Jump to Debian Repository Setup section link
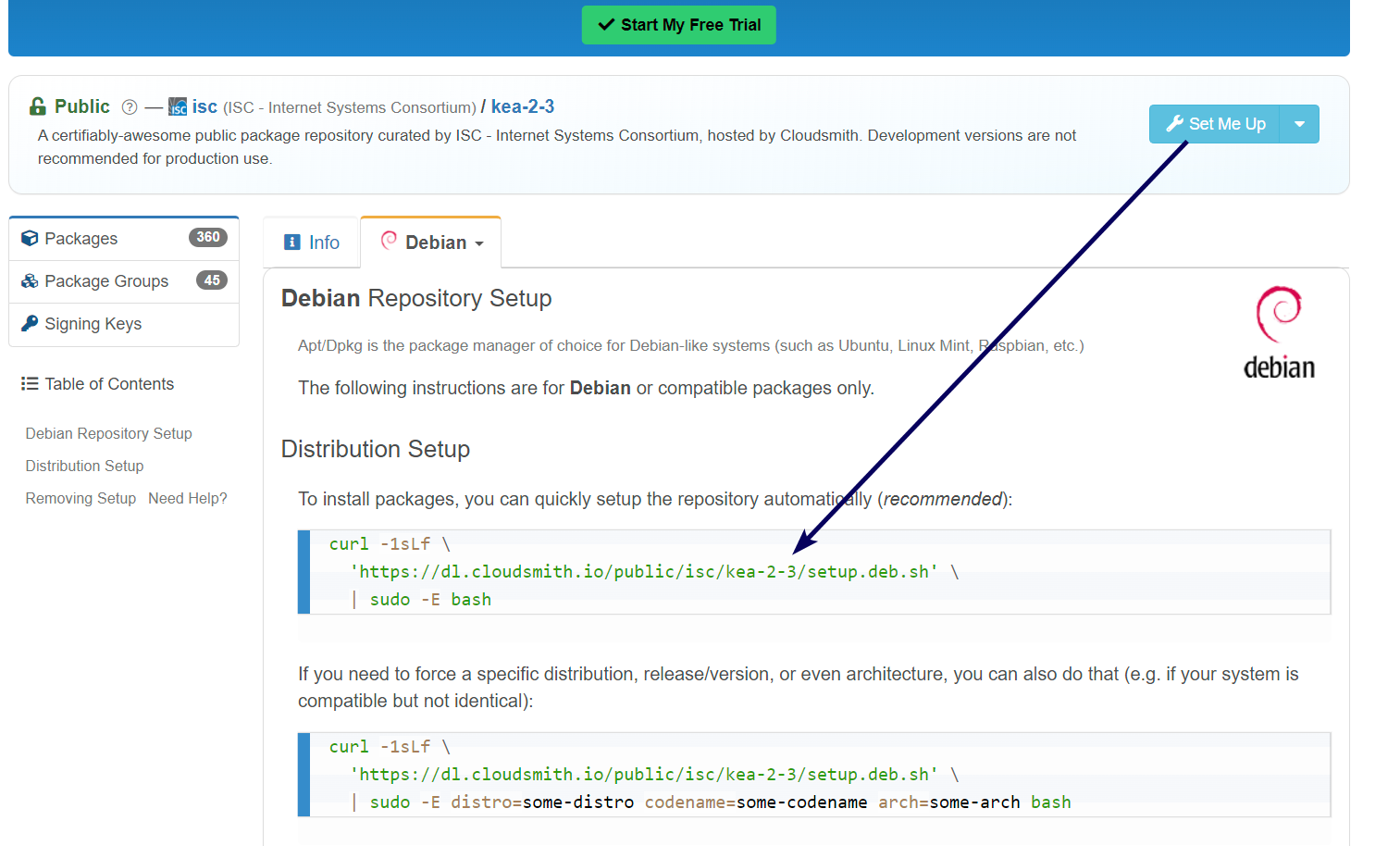This screenshot has height=846, width=1400. click(x=109, y=433)
